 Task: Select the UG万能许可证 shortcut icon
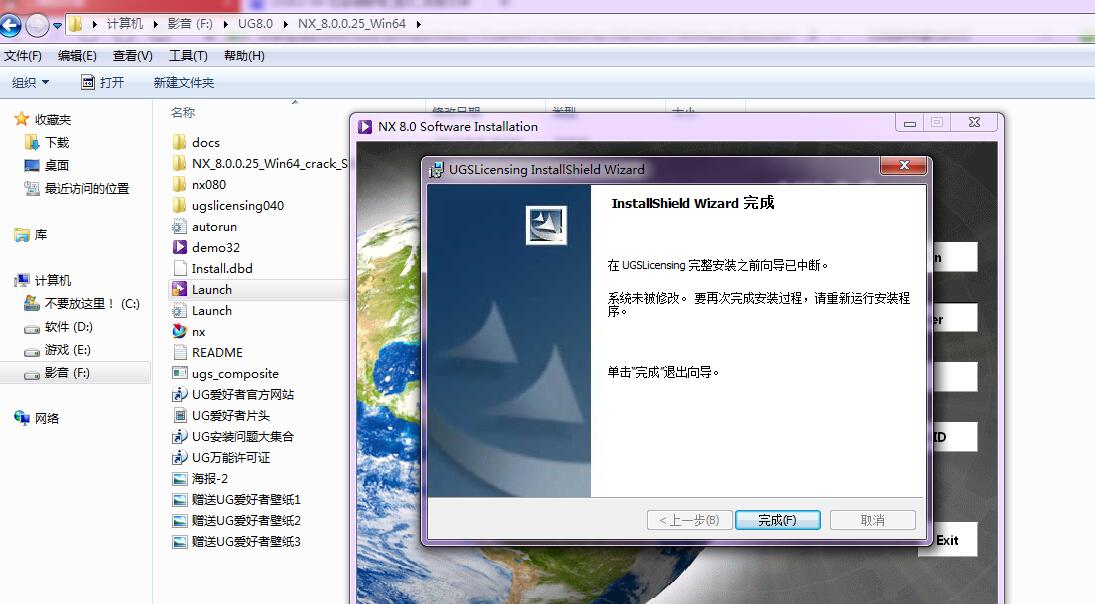pyautogui.click(x=179, y=457)
